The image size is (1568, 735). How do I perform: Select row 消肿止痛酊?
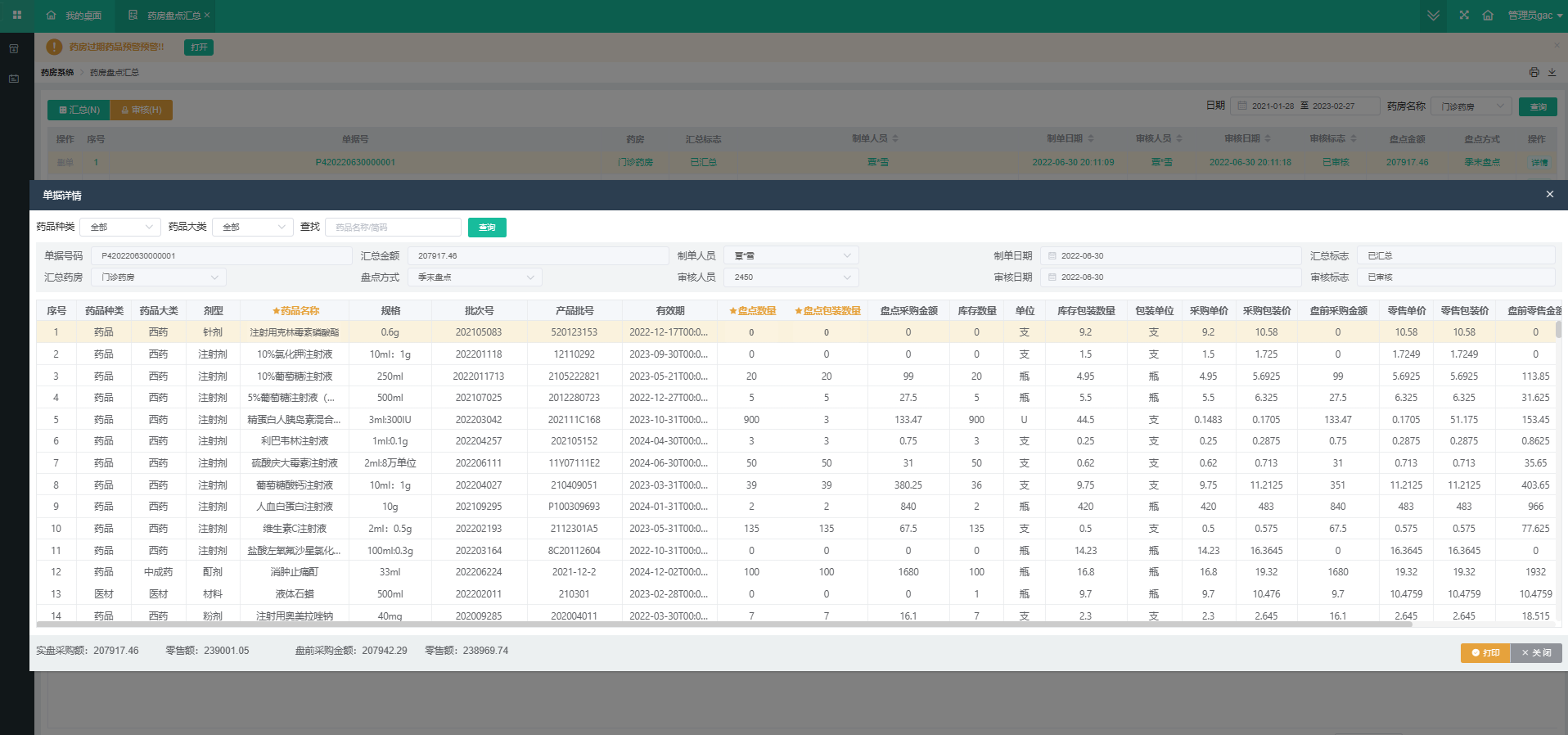coord(798,572)
